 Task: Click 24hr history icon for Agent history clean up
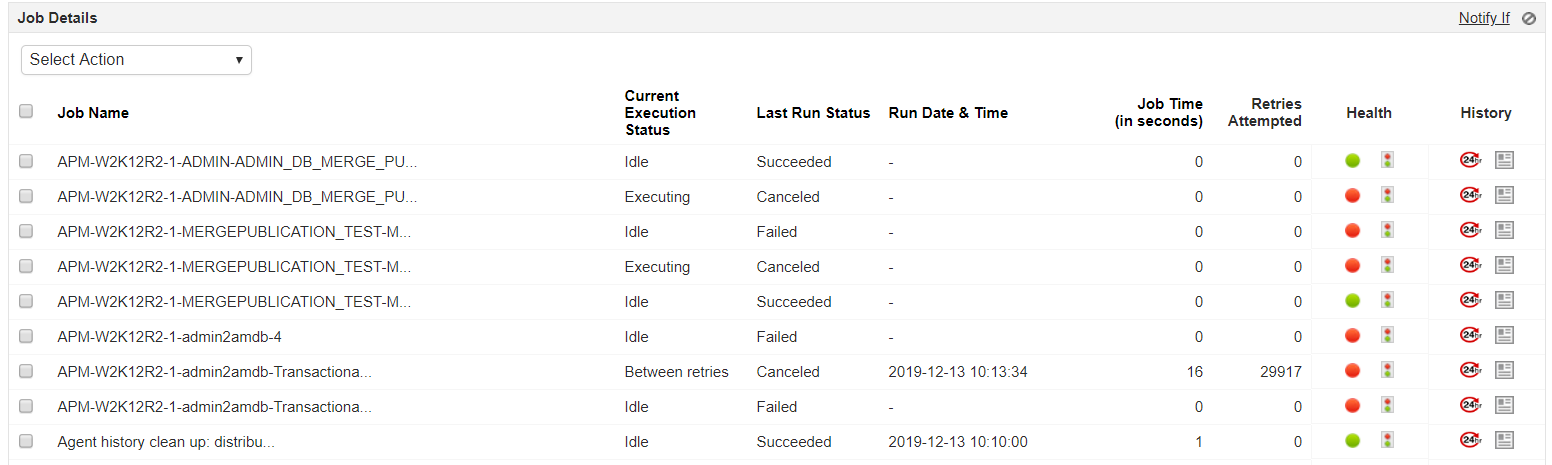click(1470, 440)
